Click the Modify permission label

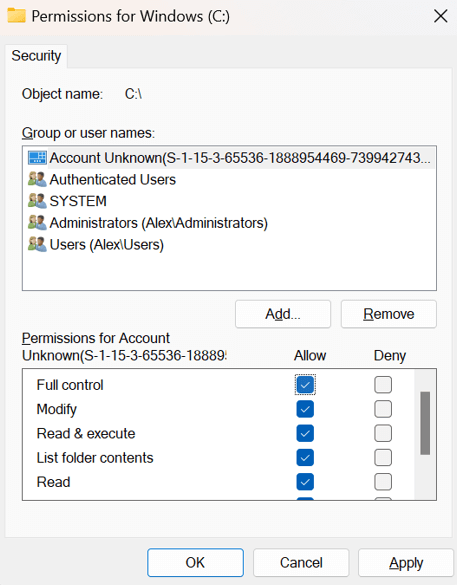pyautogui.click(x=57, y=409)
